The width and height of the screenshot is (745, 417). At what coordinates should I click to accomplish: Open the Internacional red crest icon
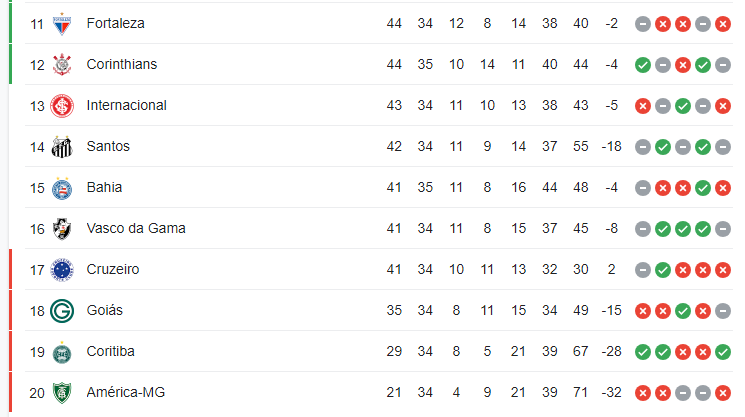tap(62, 105)
